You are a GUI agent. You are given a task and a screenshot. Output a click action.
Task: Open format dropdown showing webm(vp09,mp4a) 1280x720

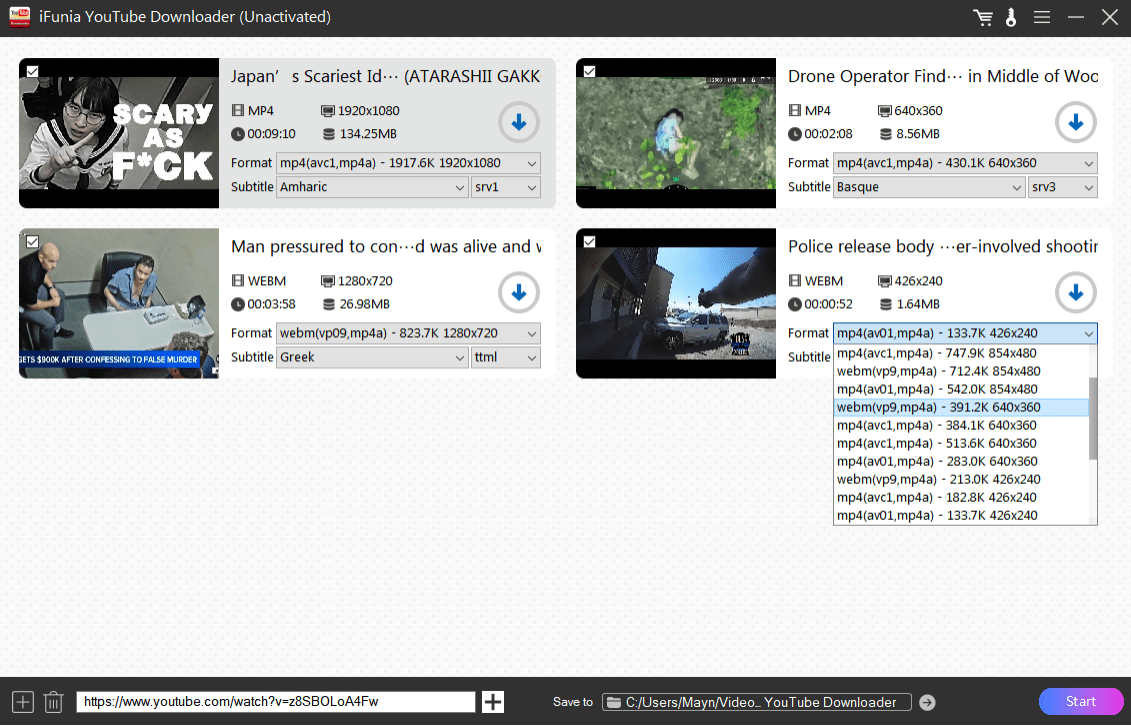coord(408,333)
